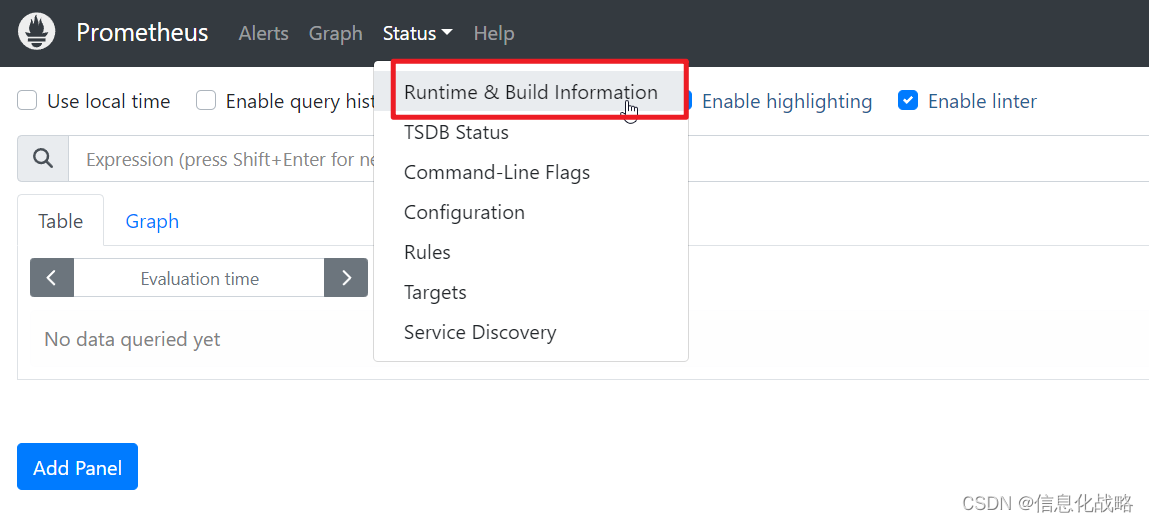The height and width of the screenshot is (522, 1149).
Task: Open Configuration from Status menu
Action: pyautogui.click(x=531, y=213)
